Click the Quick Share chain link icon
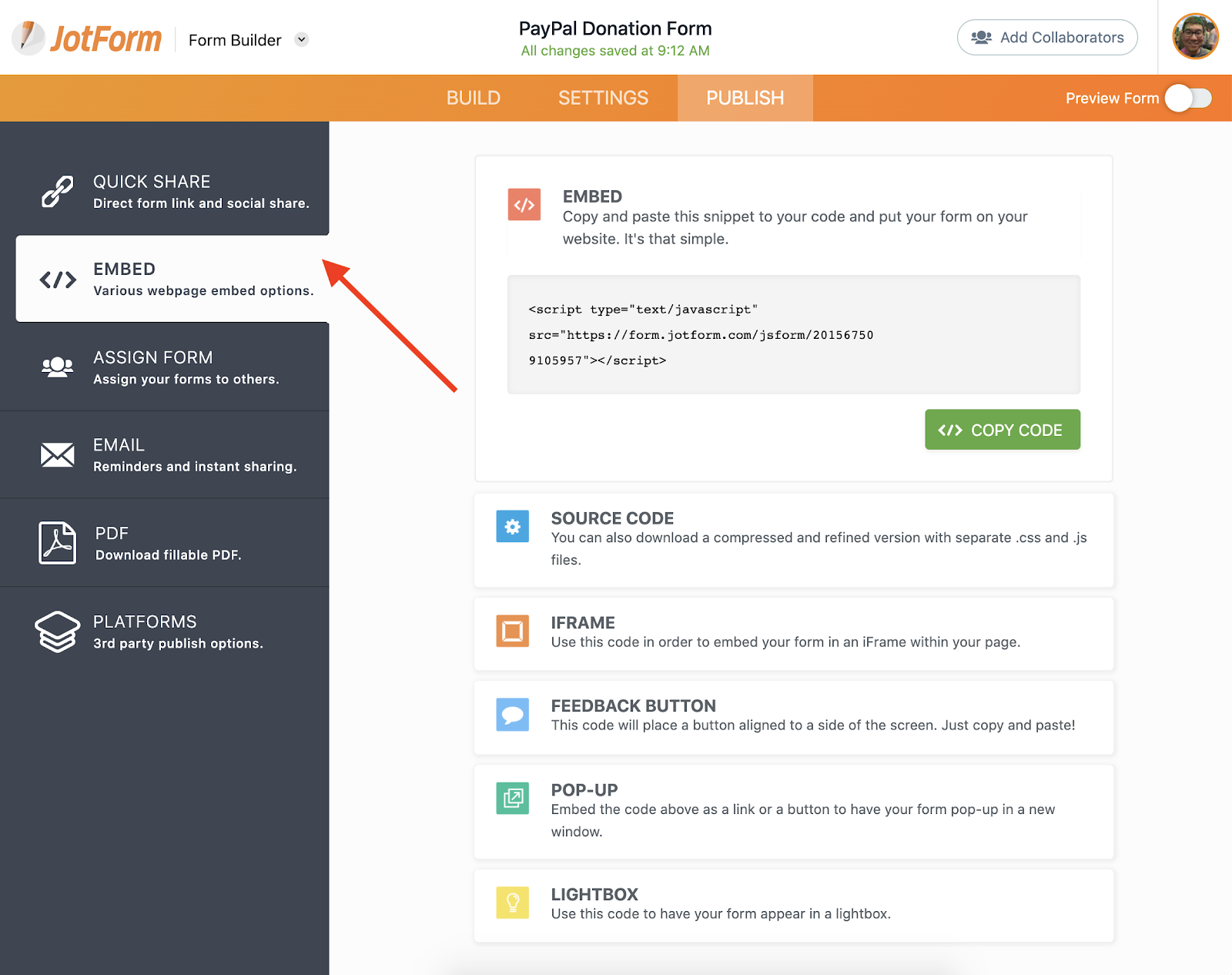Screen dimensions: 1232x975 58,191
